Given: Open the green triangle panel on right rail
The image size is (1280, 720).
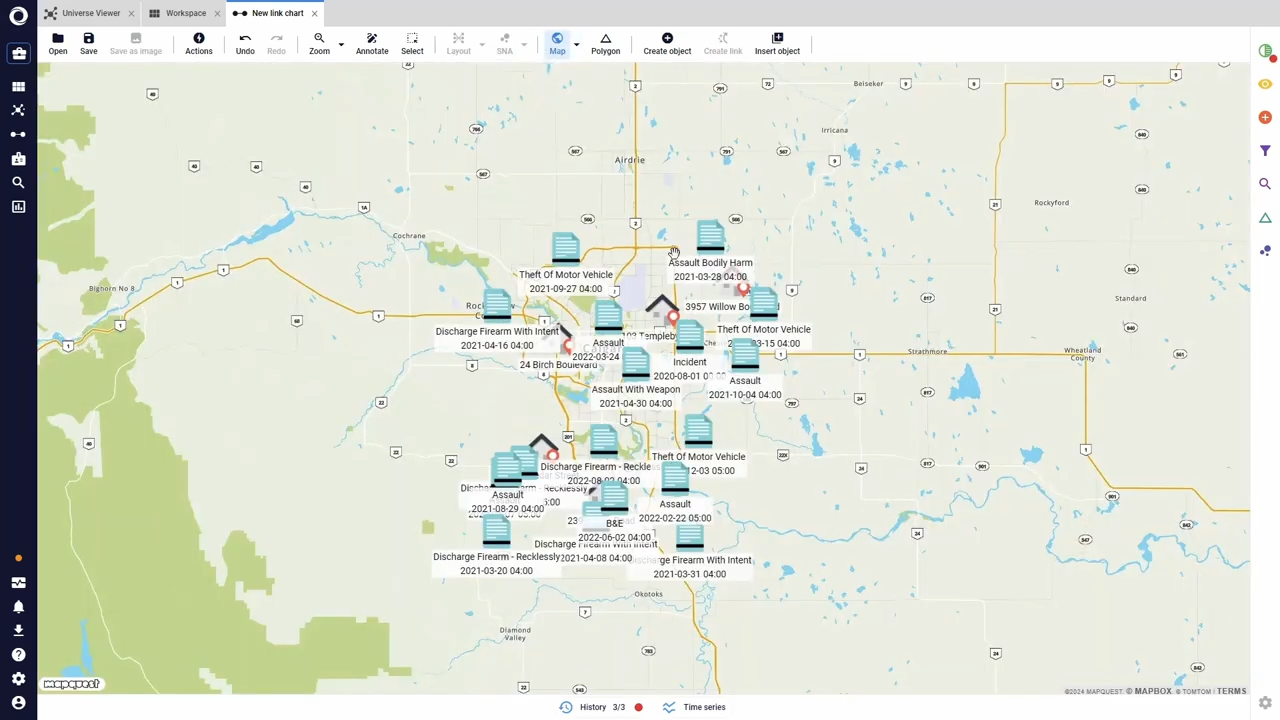Looking at the screenshot, I should 1265,217.
